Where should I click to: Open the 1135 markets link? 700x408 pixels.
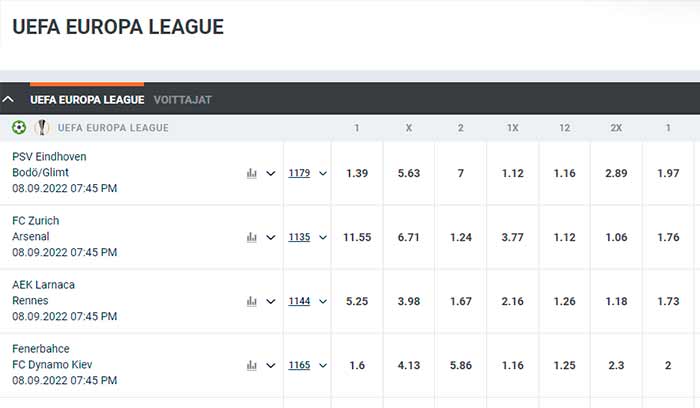tap(299, 237)
